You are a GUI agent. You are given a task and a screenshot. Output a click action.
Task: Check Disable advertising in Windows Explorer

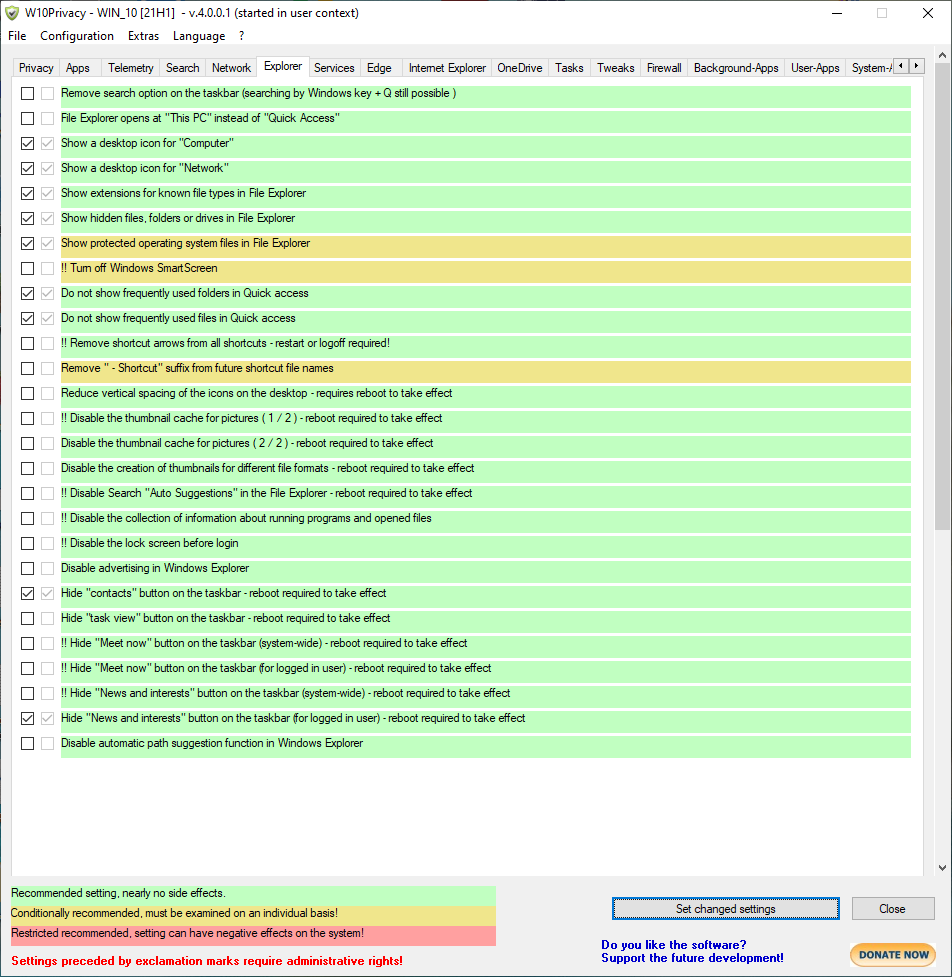click(27, 568)
